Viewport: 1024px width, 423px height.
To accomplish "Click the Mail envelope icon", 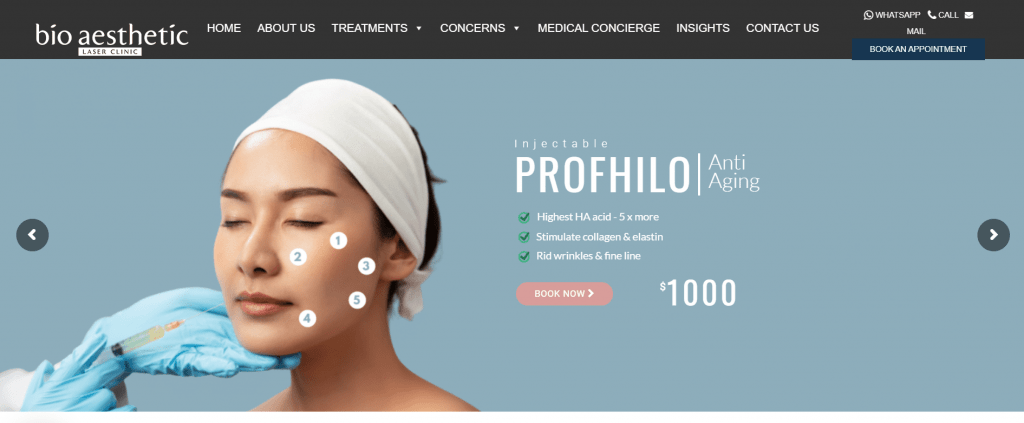I will 968,15.
